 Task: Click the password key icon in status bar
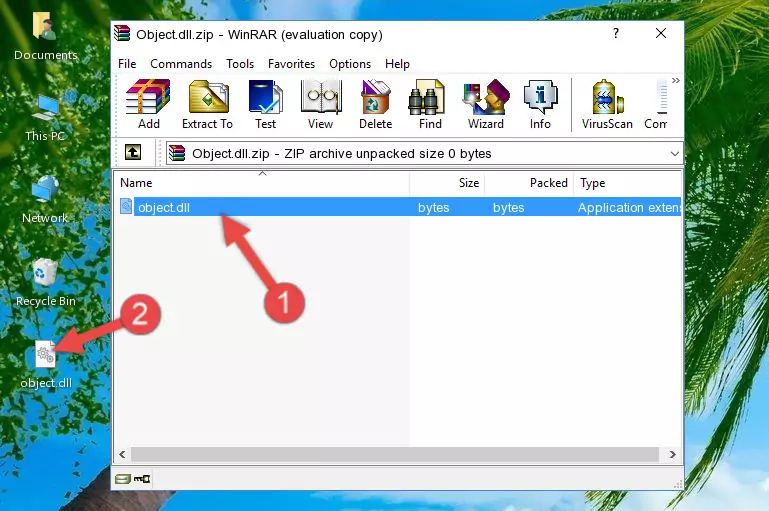tap(142, 479)
